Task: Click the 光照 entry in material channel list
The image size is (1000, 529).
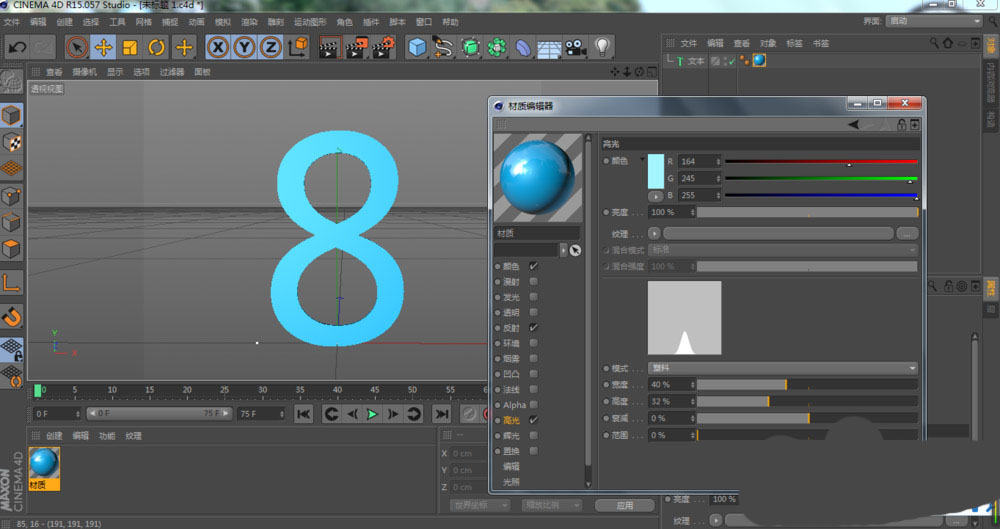Action: tap(511, 482)
